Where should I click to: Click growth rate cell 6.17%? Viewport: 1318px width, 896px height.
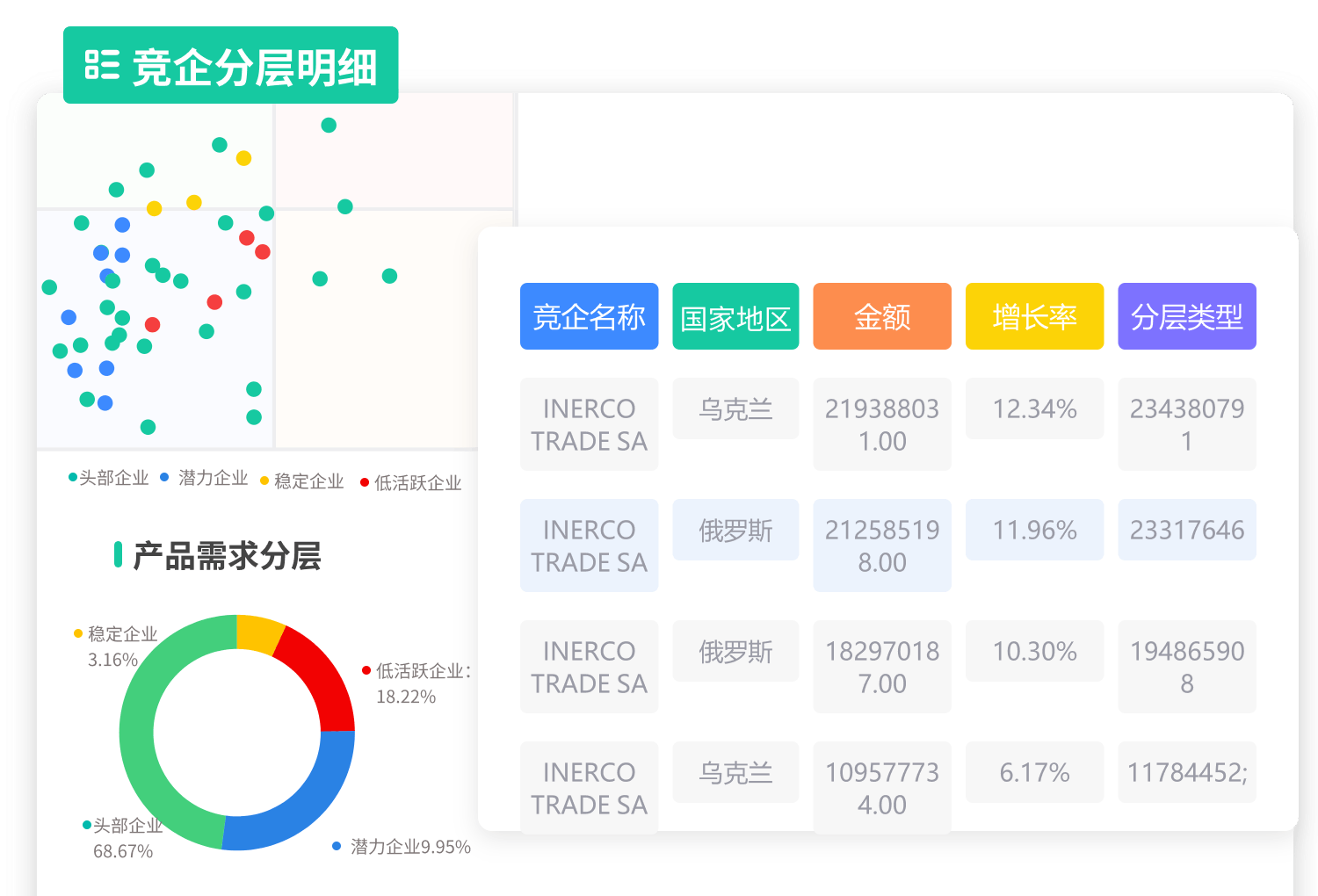(1034, 772)
